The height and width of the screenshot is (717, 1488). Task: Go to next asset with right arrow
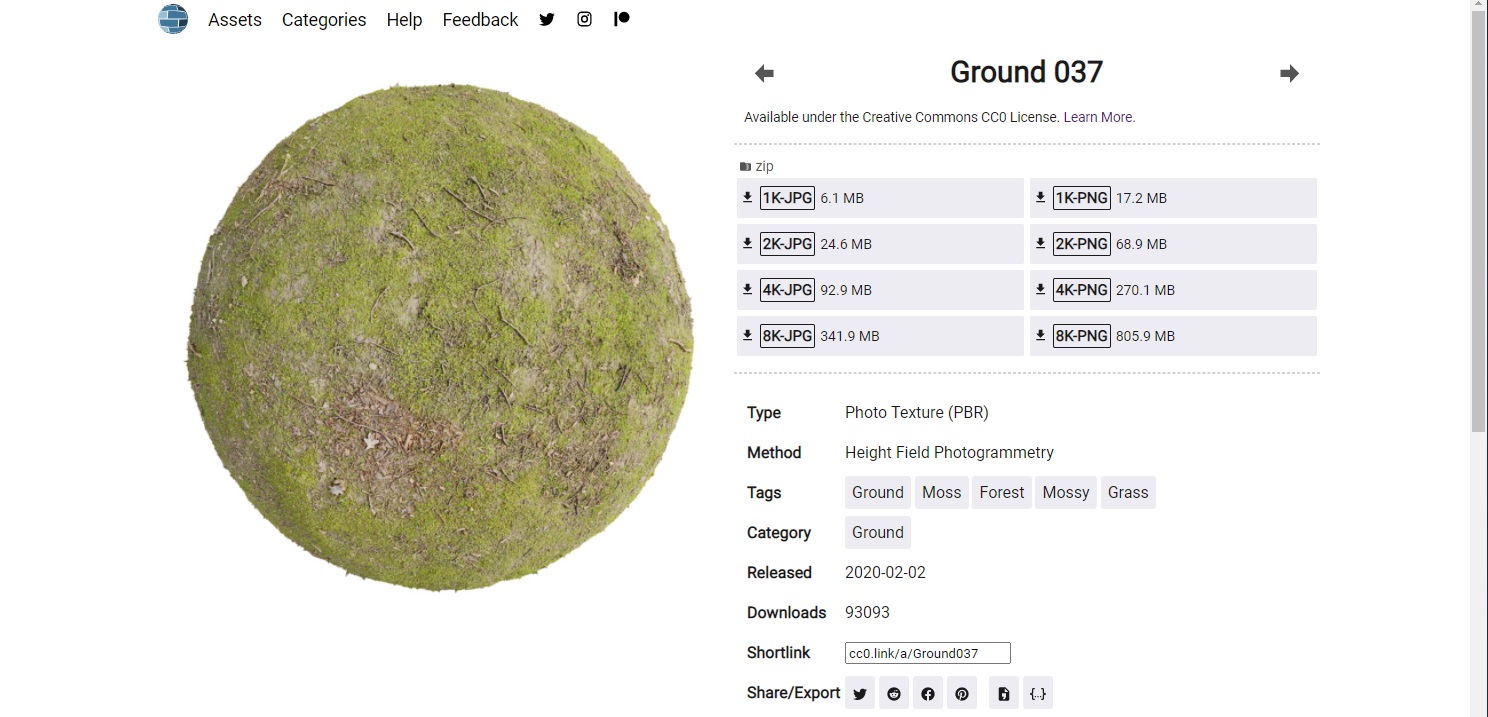coord(1289,73)
